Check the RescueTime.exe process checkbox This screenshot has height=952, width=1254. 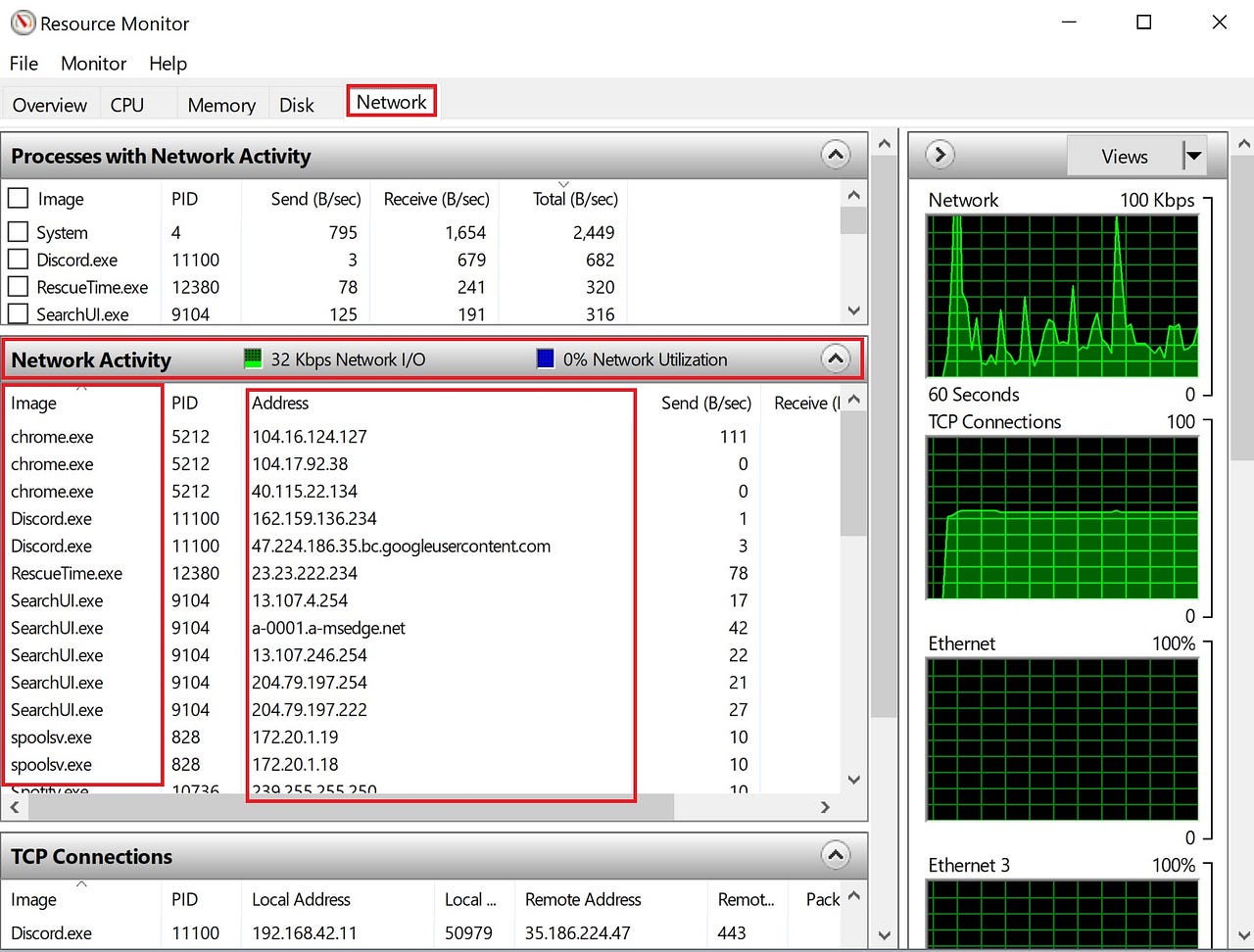click(x=17, y=287)
